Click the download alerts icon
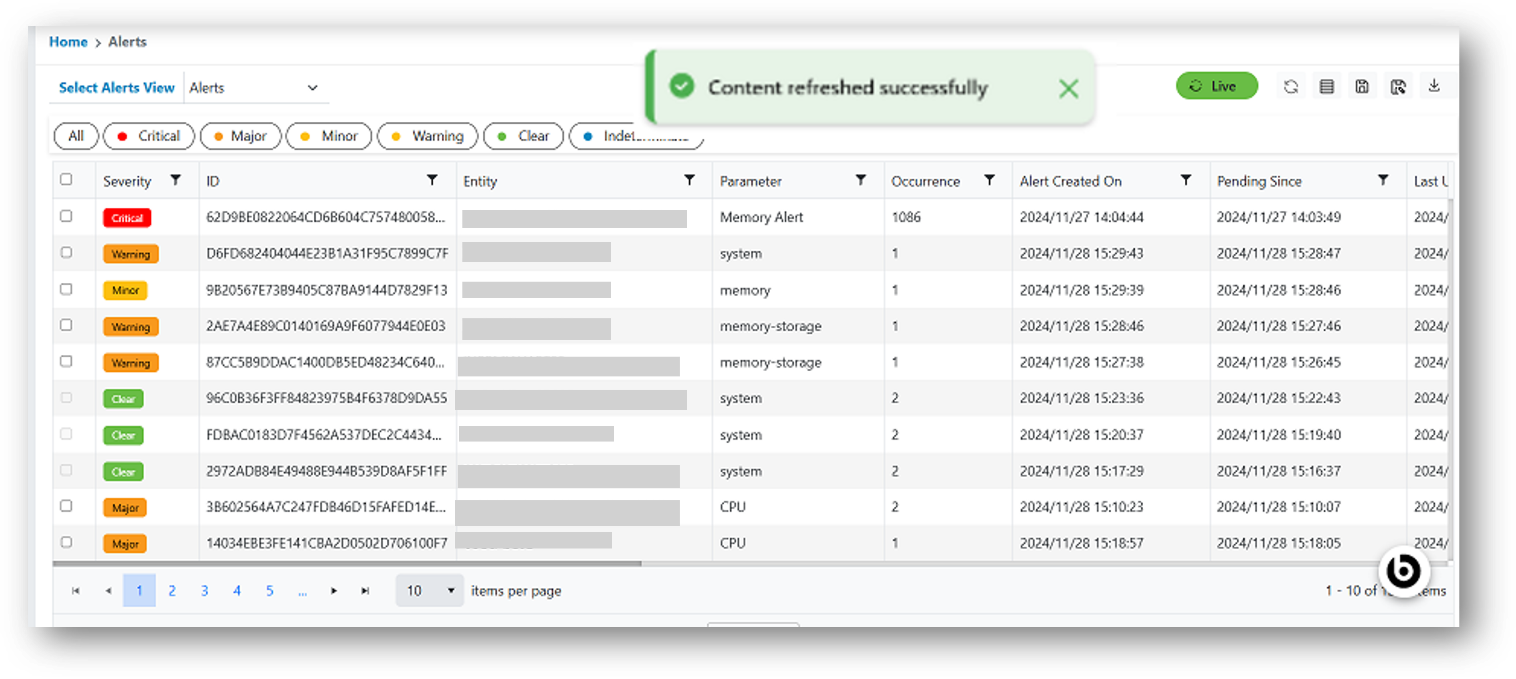The width and height of the screenshot is (1516, 679). click(1434, 86)
